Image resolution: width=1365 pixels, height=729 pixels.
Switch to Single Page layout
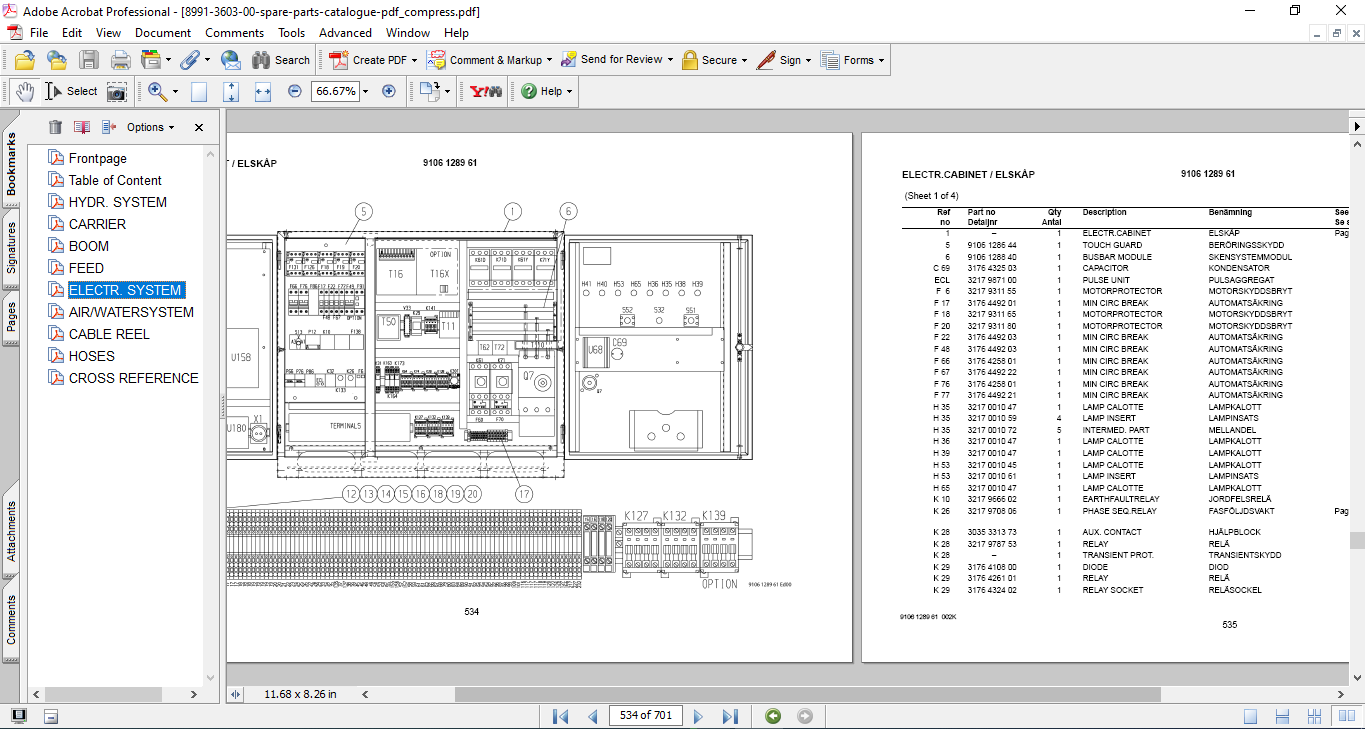point(1250,716)
